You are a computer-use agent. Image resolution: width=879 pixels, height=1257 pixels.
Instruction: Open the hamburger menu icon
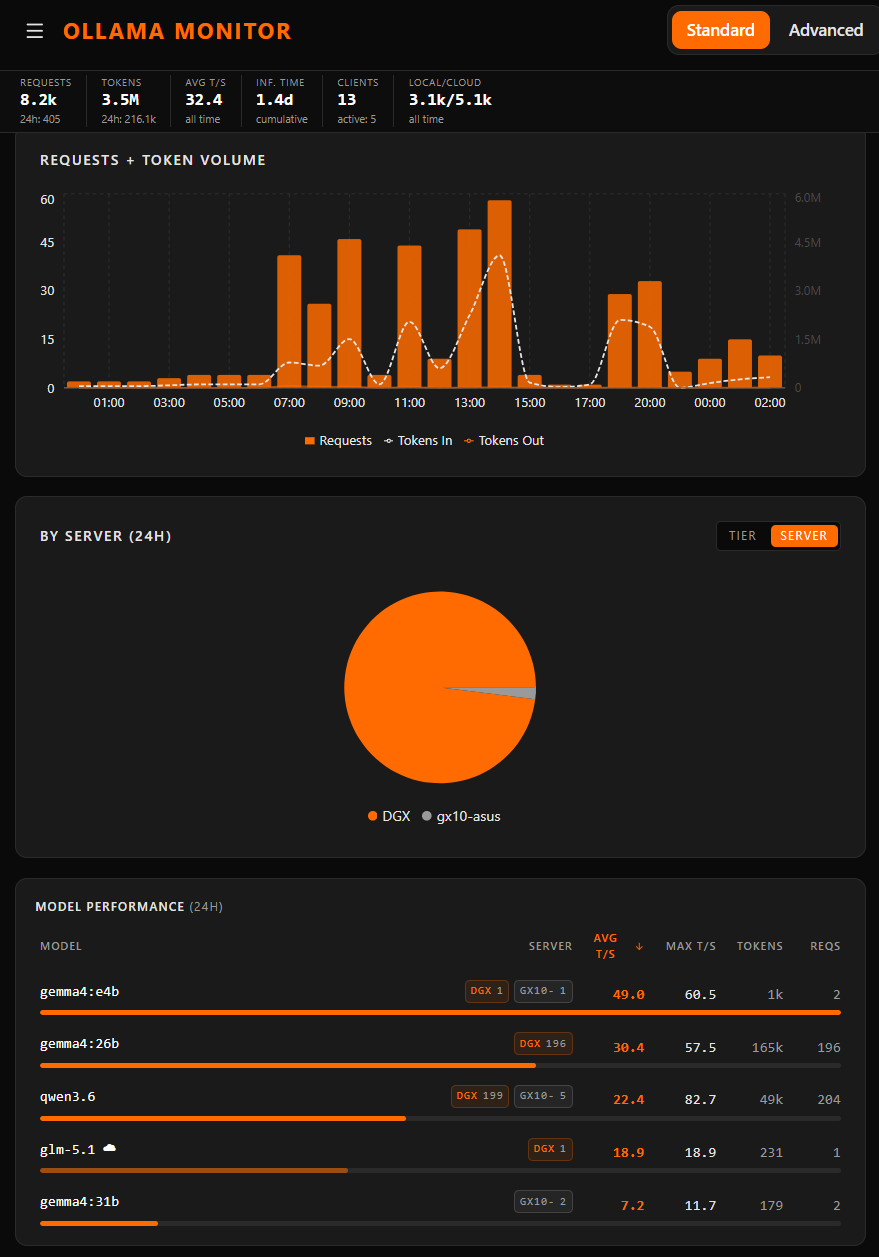[x=35, y=31]
